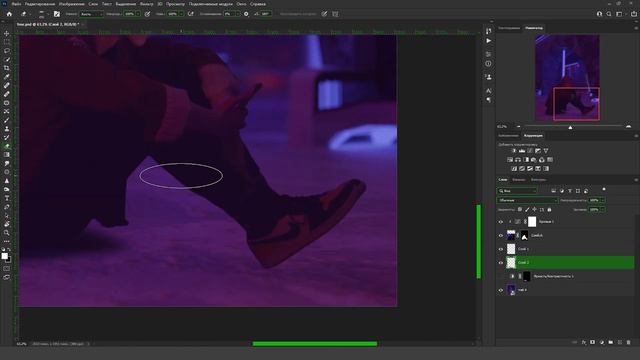Toggle lock all padlock icon
This screenshot has height=360, width=640.
(x=549, y=209)
